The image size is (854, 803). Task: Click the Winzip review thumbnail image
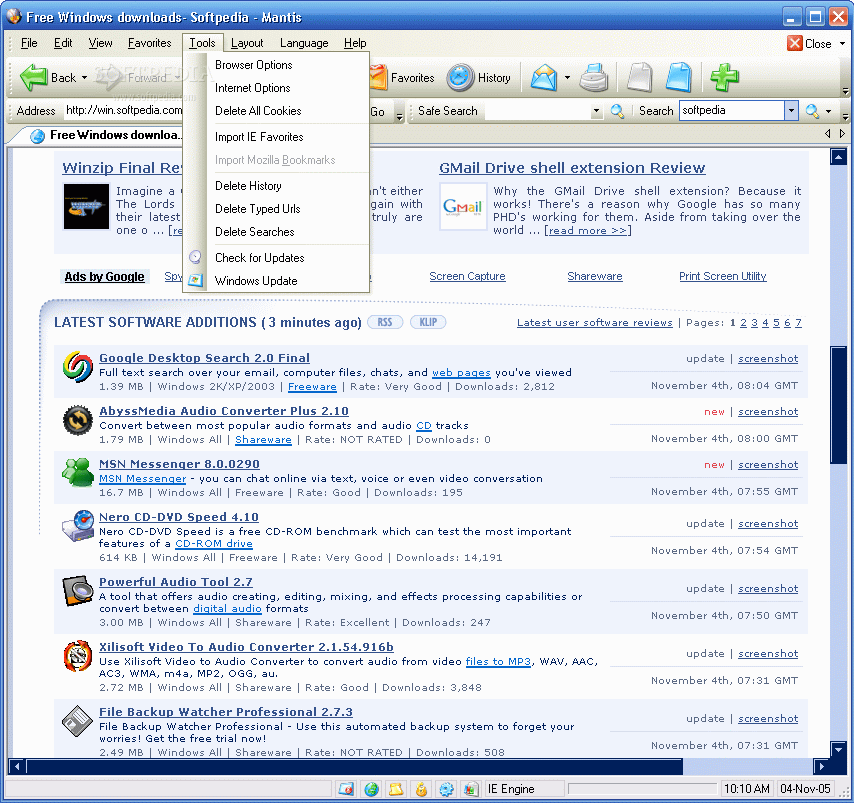pos(86,207)
